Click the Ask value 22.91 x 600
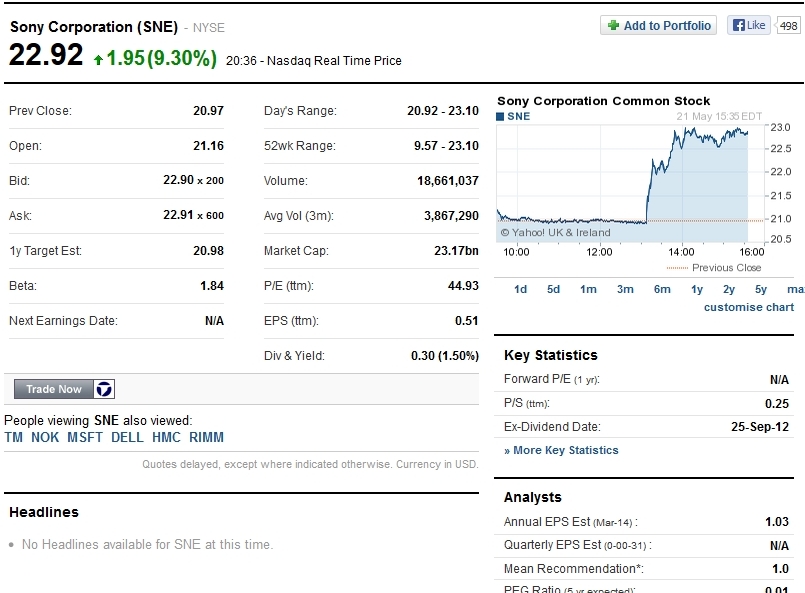Screen dimensions: 805x593 pyautogui.click(x=194, y=215)
